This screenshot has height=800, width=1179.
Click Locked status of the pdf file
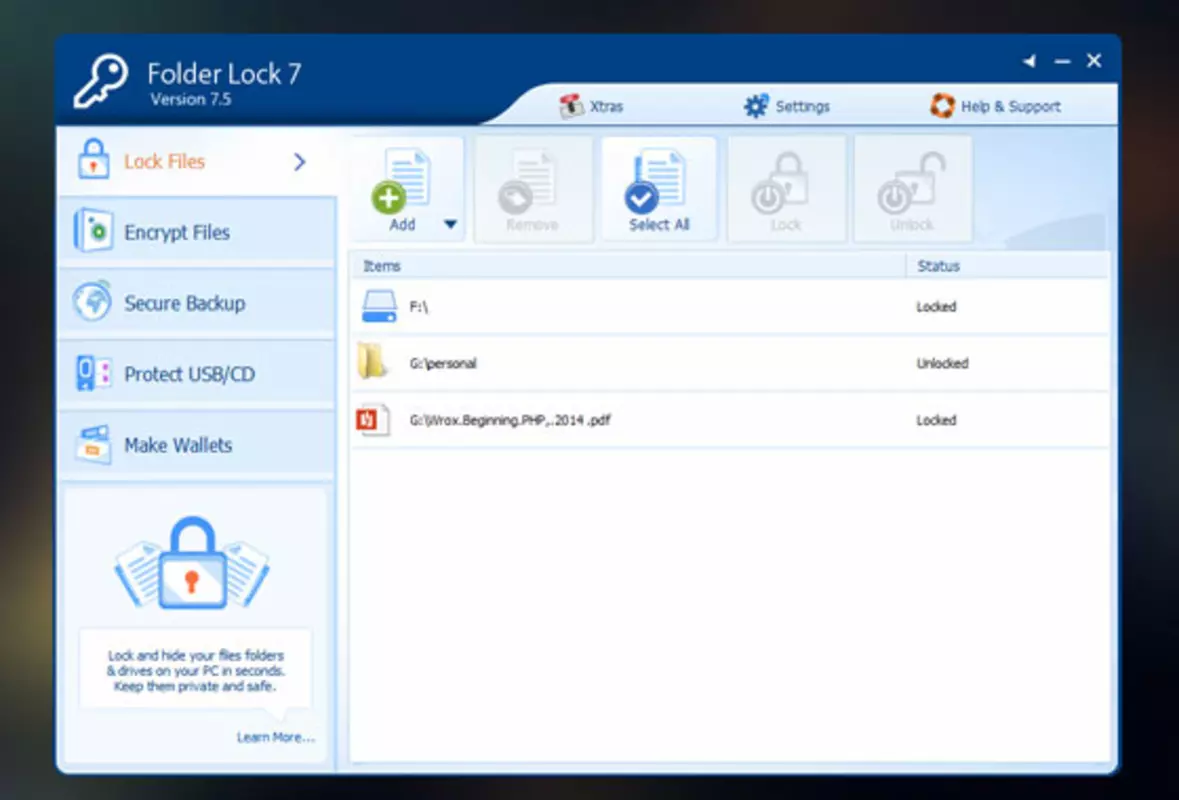tap(936, 420)
